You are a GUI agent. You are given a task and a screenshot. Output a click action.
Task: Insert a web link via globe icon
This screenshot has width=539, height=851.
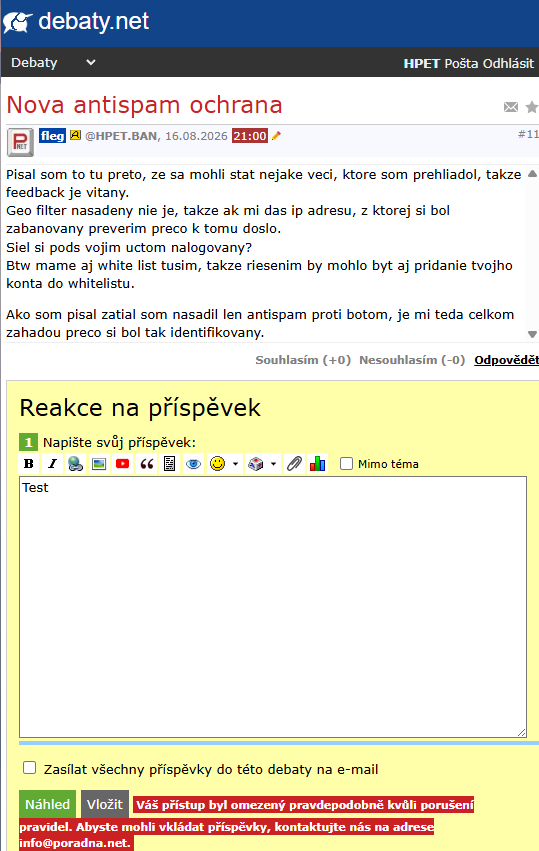(x=75, y=464)
